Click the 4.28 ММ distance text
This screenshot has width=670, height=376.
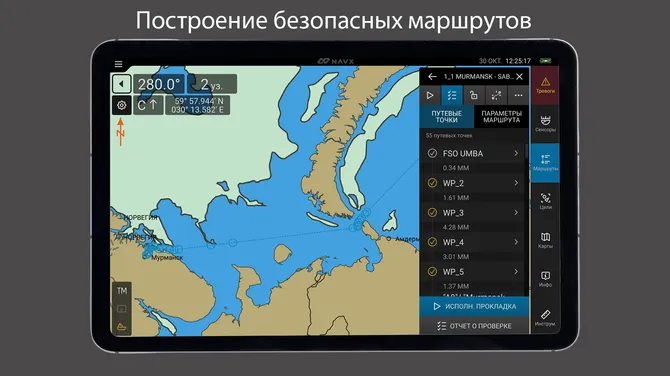[455, 227]
